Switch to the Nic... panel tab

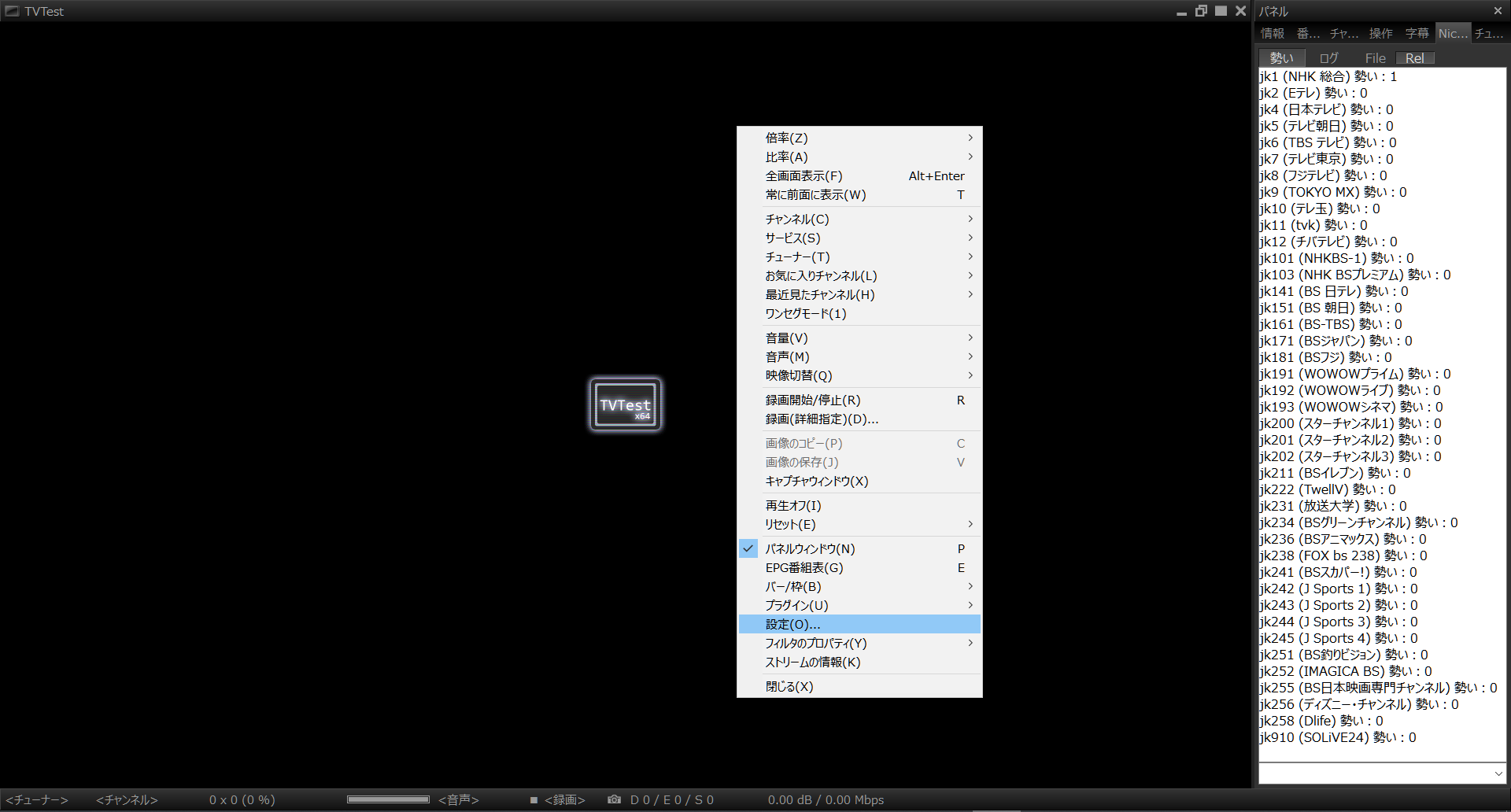(x=1453, y=33)
